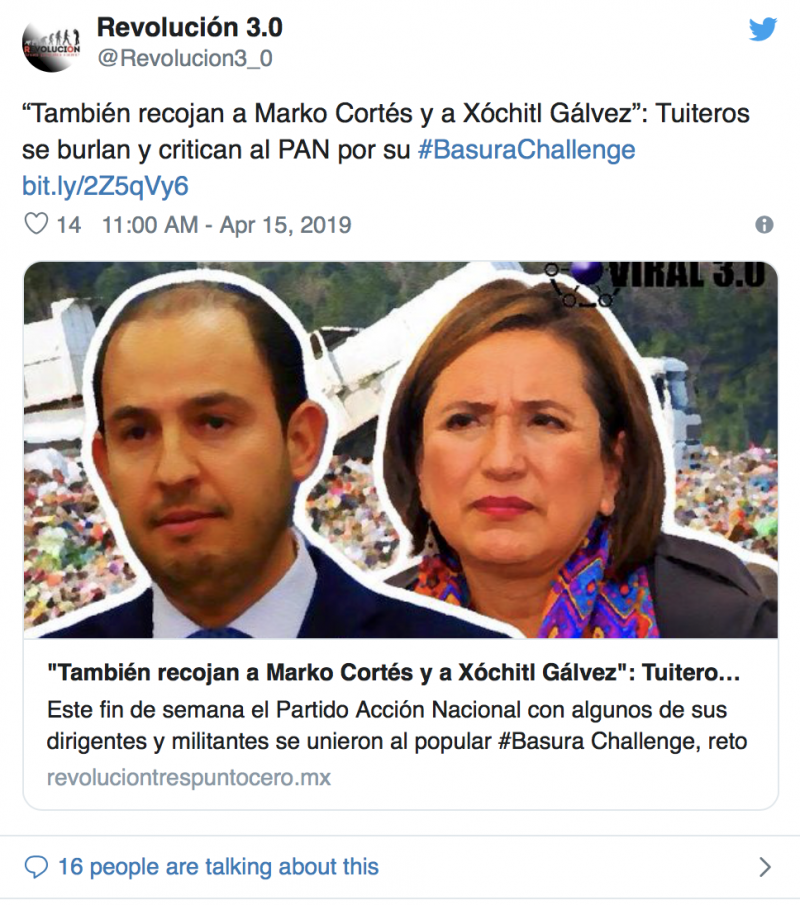Expand conversation with right chevron arrow
This screenshot has width=800, height=905.
(x=765, y=867)
